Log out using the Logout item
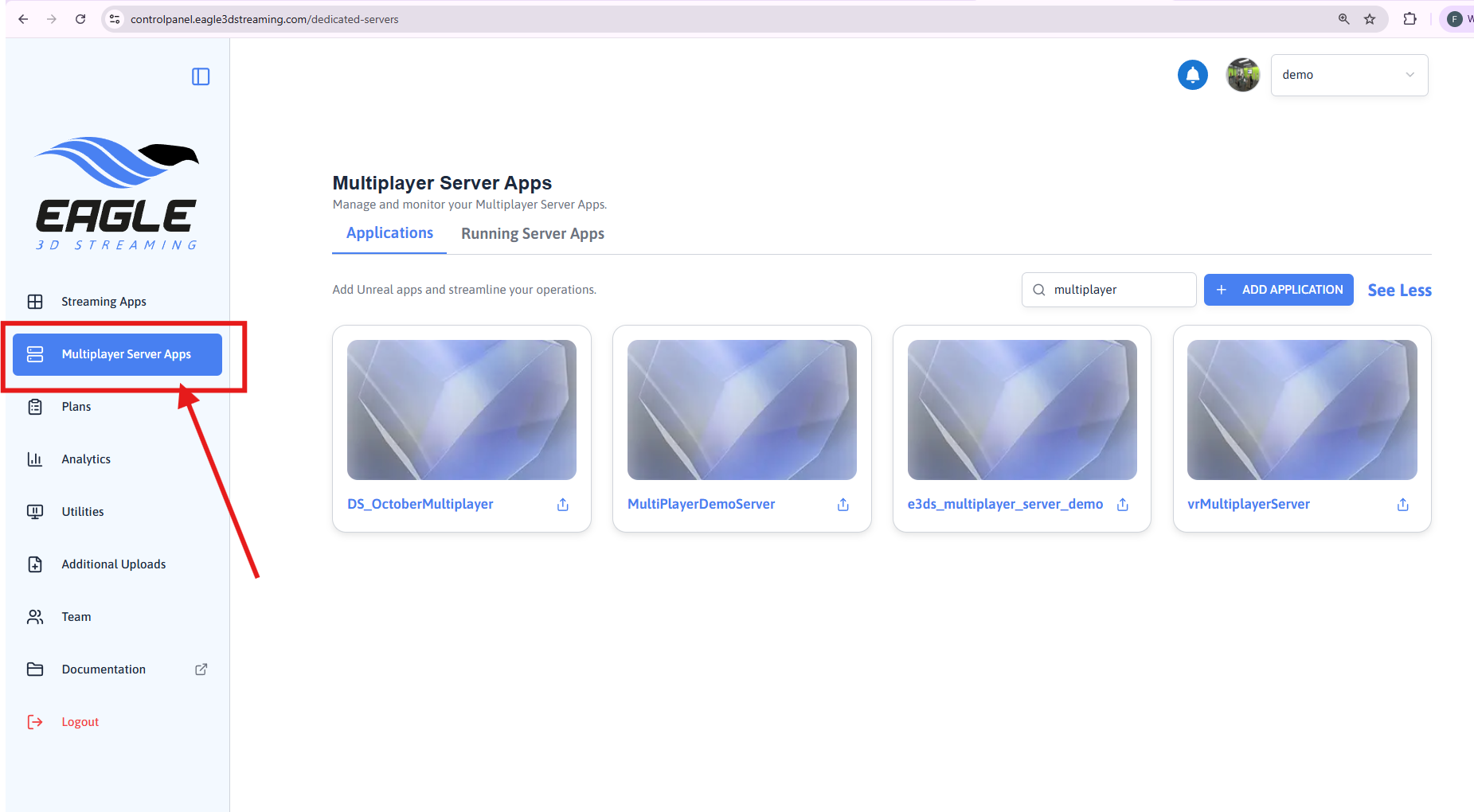Image resolution: width=1474 pixels, height=812 pixels. coord(80,722)
